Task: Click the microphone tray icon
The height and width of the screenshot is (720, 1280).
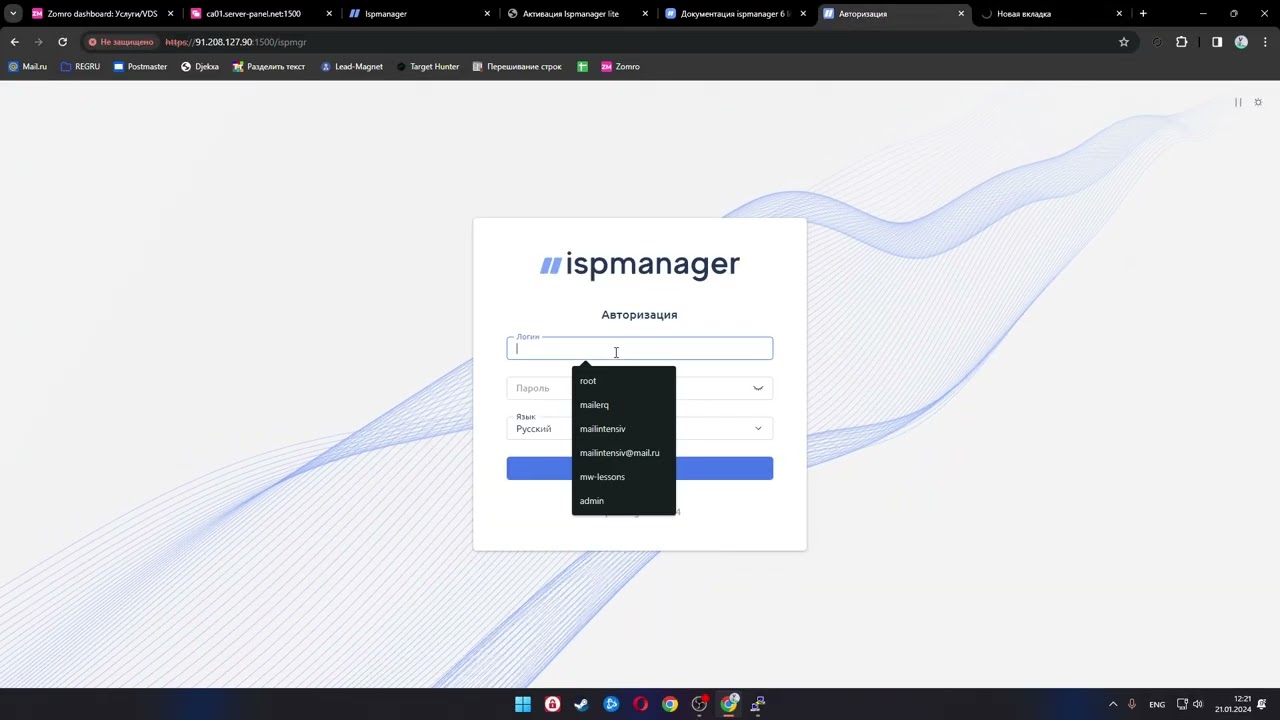Action: tap(1132, 704)
